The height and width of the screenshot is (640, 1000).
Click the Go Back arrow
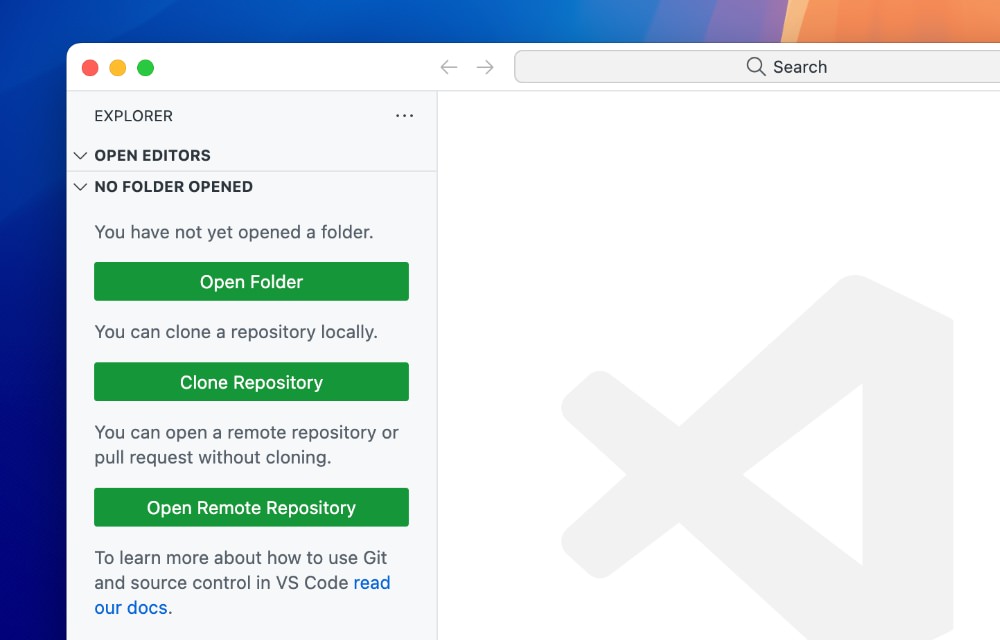[x=449, y=67]
